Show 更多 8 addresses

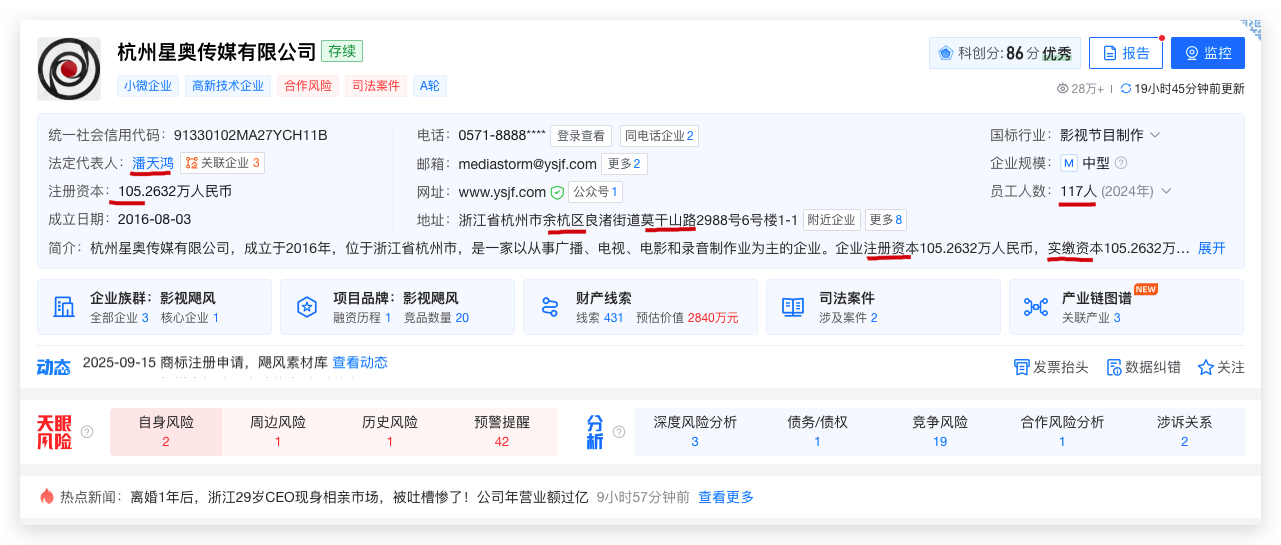[886, 220]
